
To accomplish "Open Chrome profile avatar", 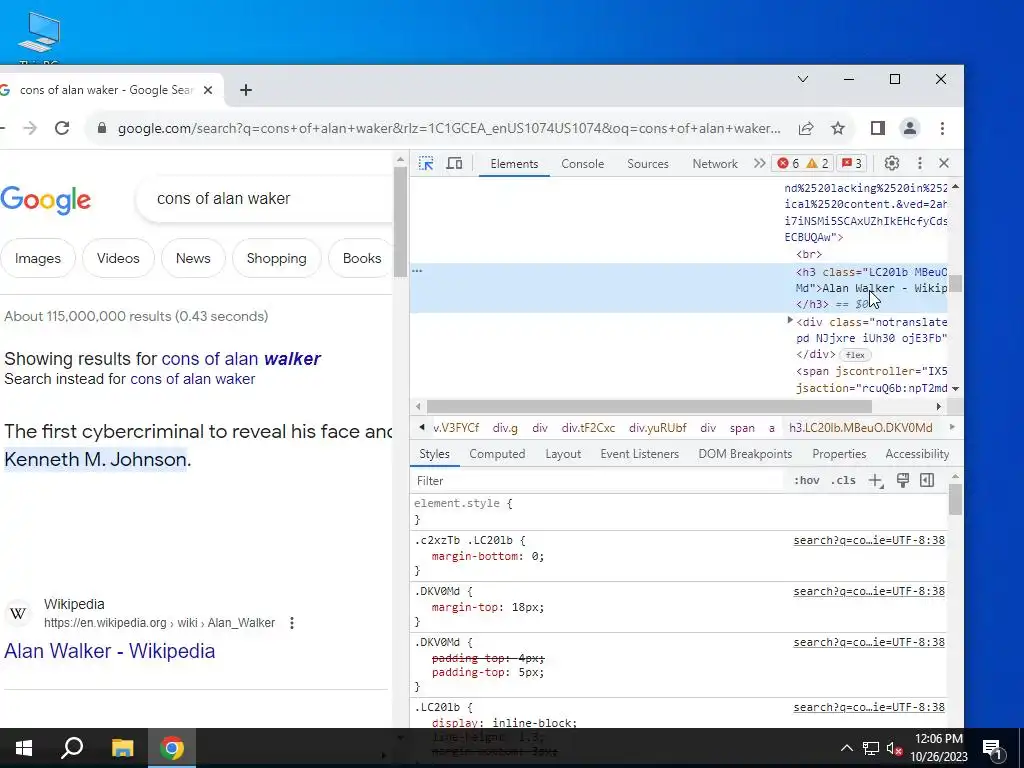I will (x=910, y=128).
